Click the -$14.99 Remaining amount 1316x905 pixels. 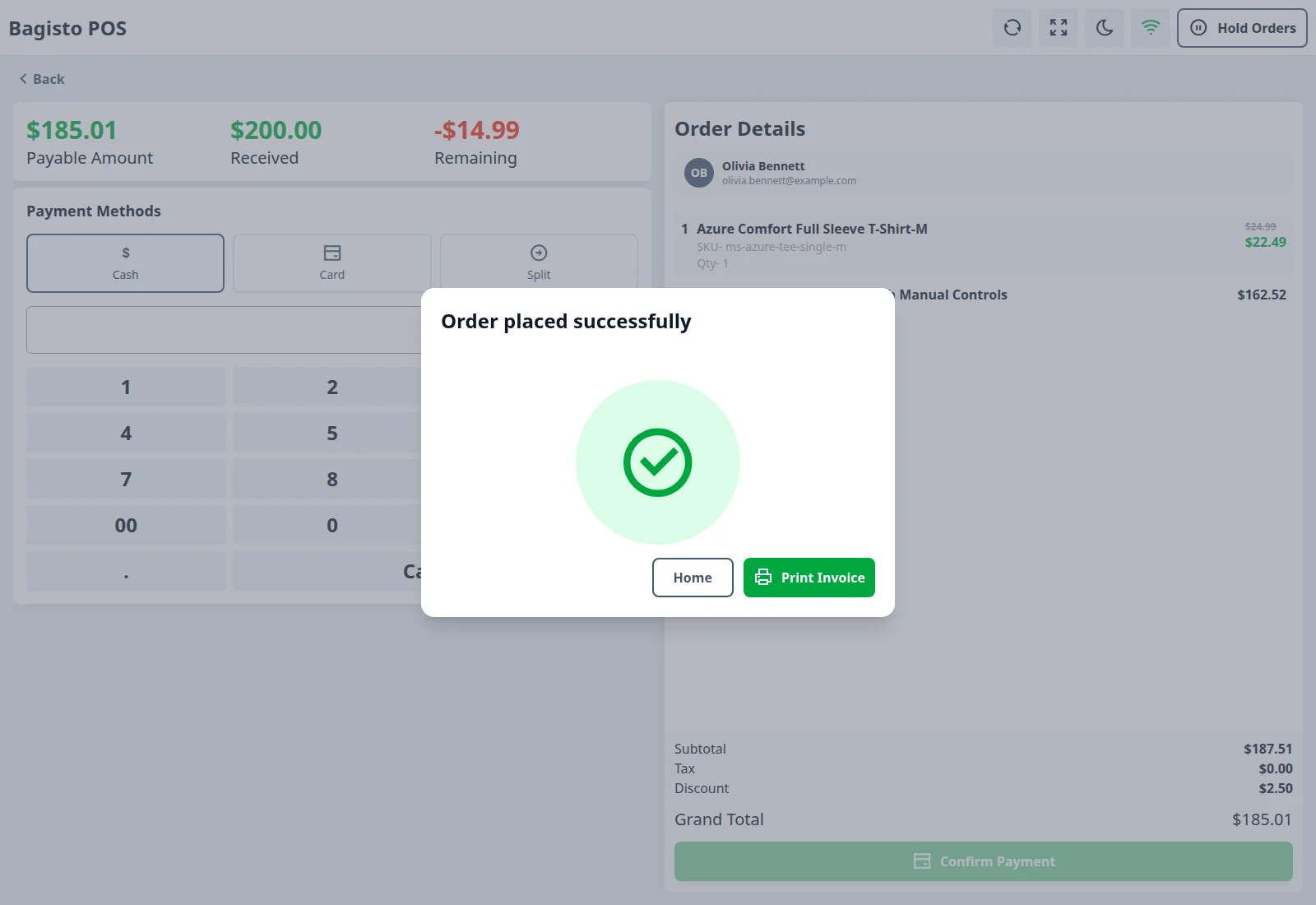click(477, 130)
